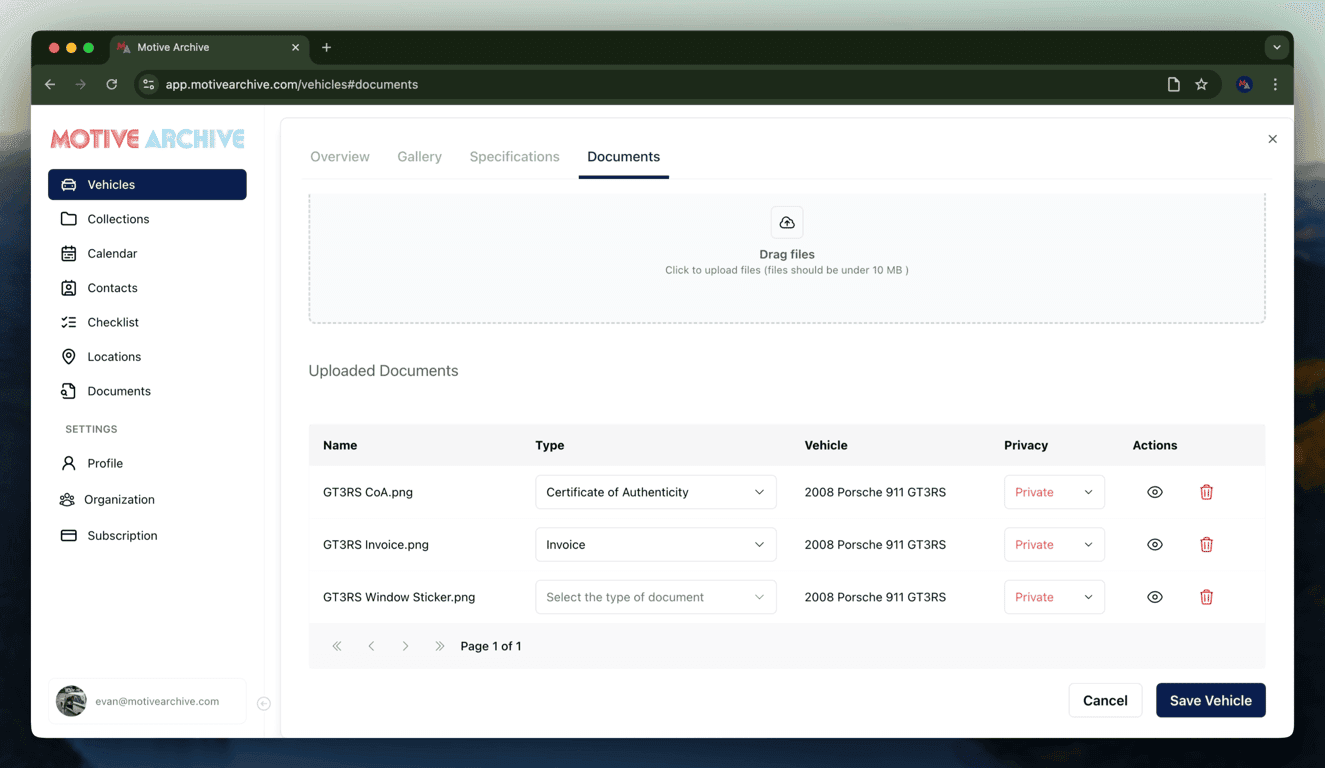Click the Organization people icon
This screenshot has height=768, width=1325.
[x=67, y=499]
